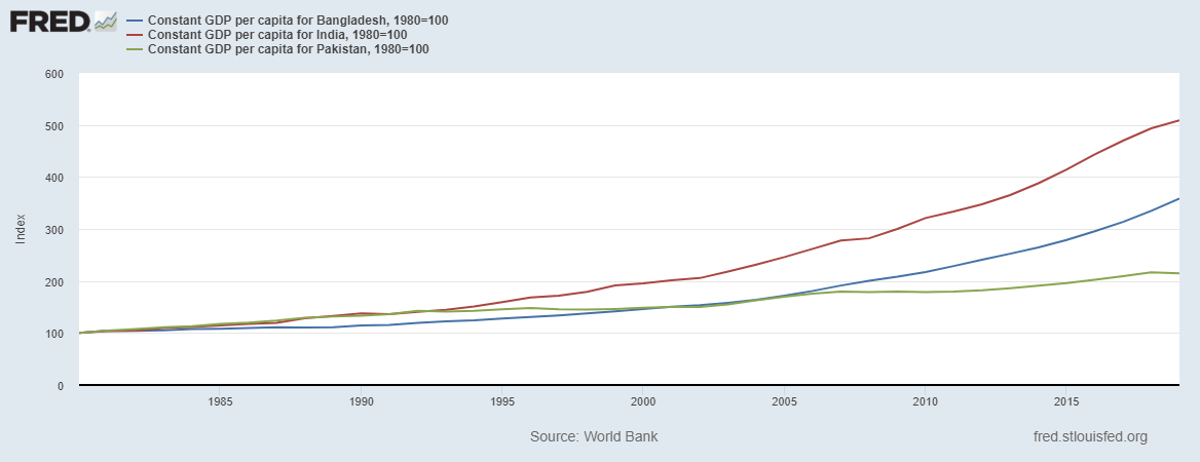Click the 1985 x-axis year label
The image size is (1200, 462).
coord(220,401)
